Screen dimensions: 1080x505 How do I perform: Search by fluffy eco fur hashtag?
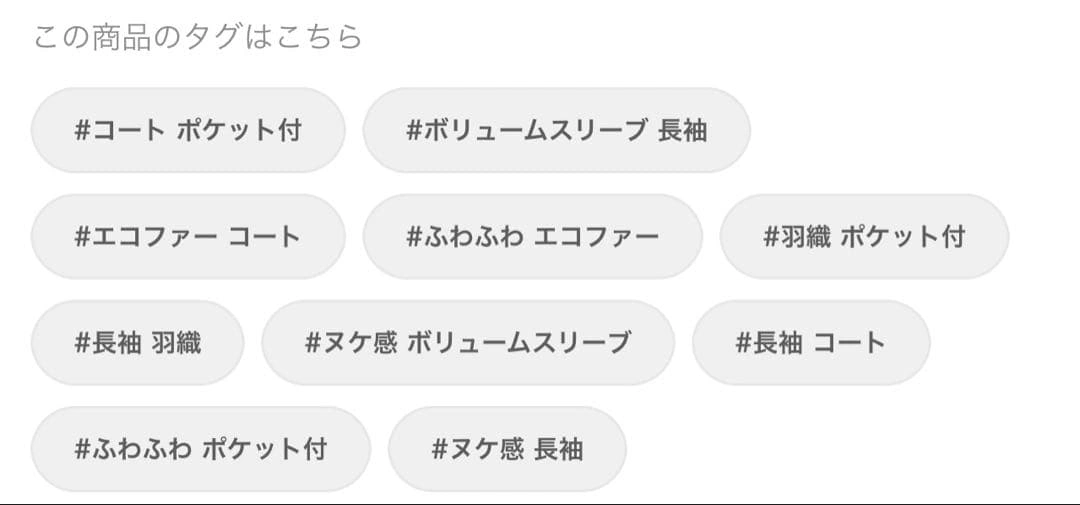(532, 237)
